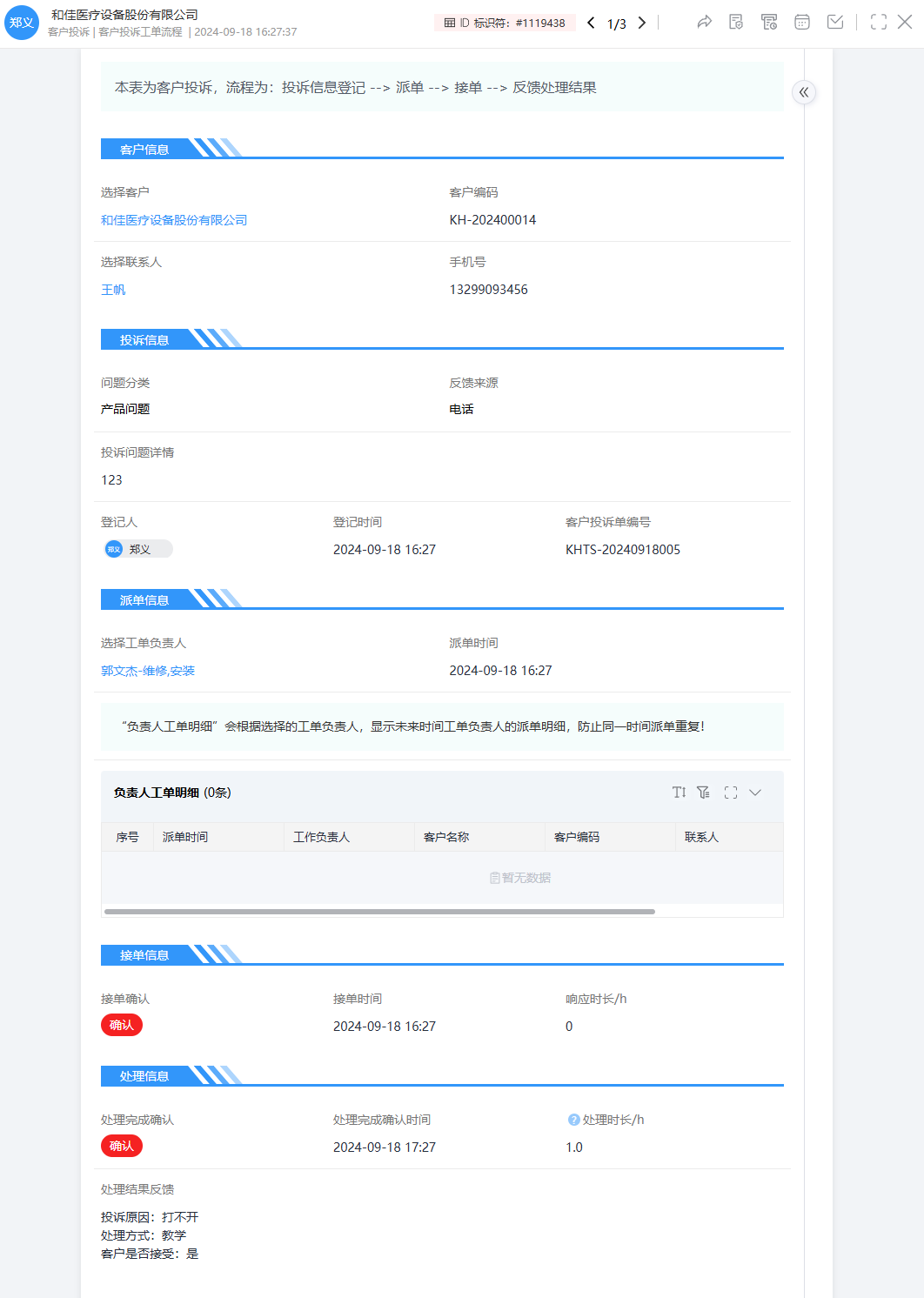Toggle the 接单确认 red 确认 tag
Screen dimensions: 924x1298
coord(122,1025)
